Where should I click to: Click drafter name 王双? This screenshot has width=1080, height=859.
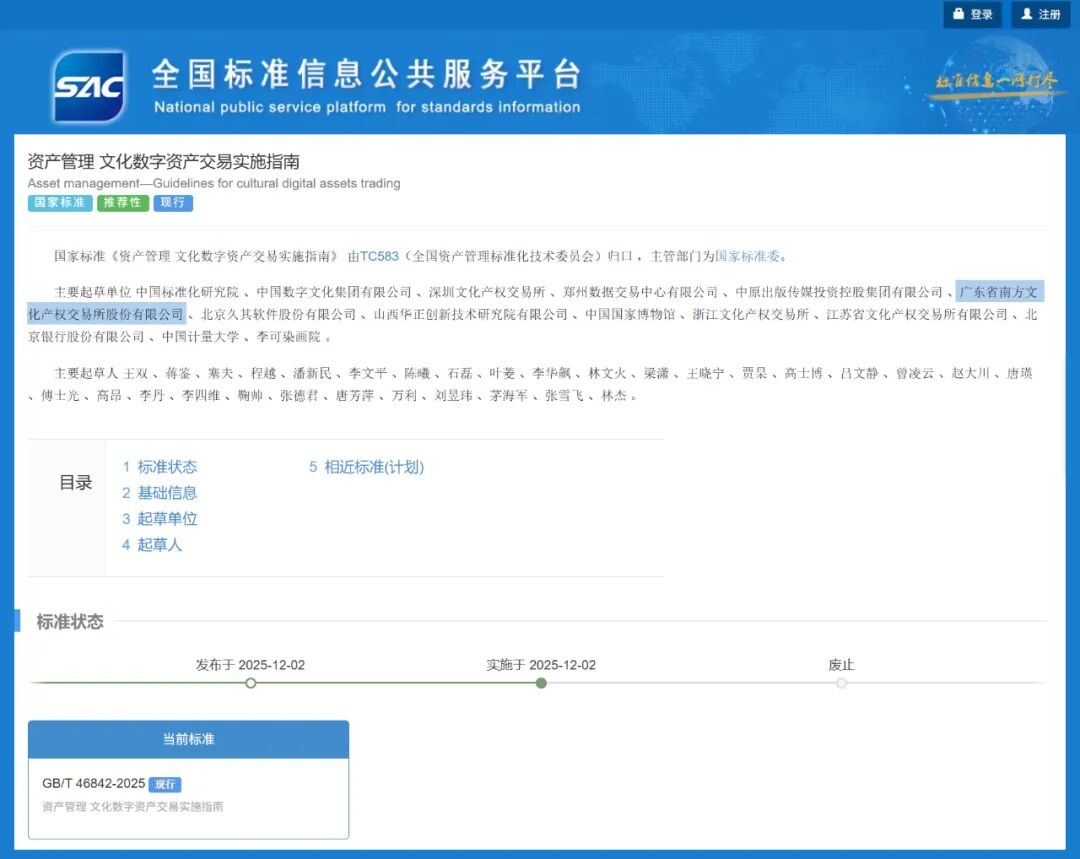[x=136, y=373]
